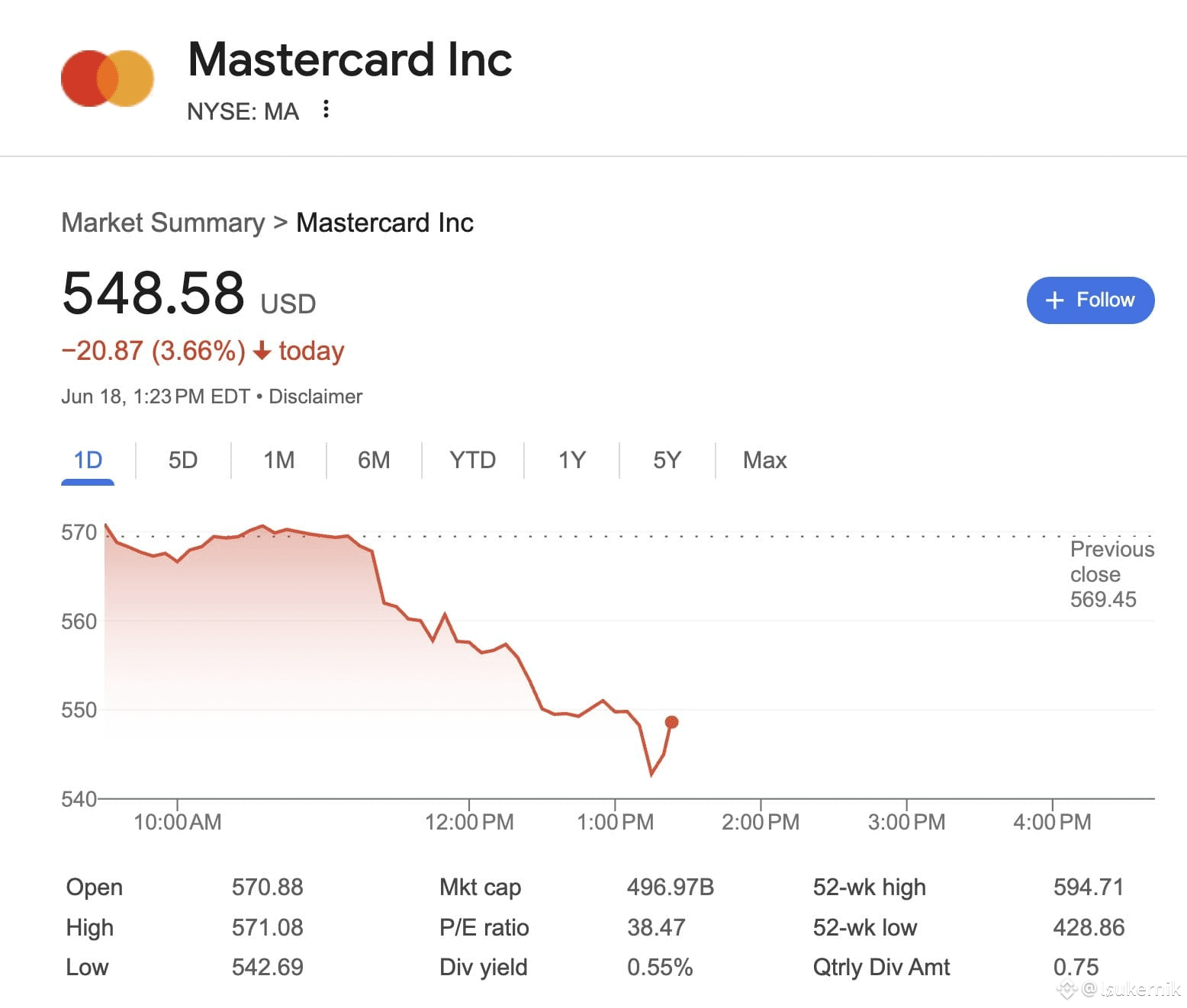Screen dimensions: 1187x1008
Task: Open the Disclaimer link
Action: (x=315, y=396)
